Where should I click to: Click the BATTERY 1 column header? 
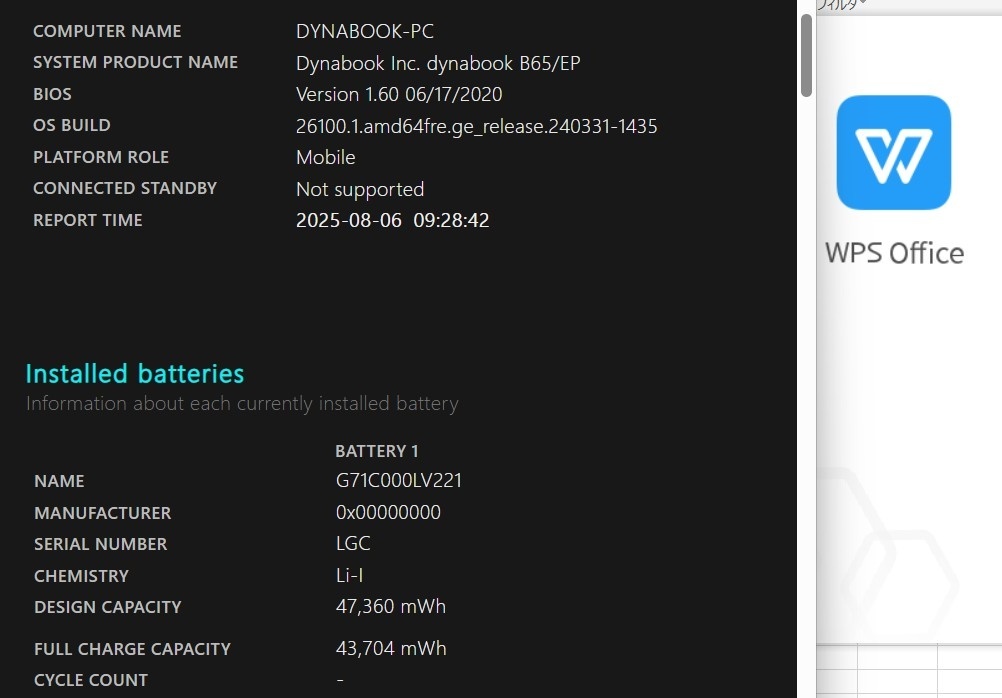point(376,451)
